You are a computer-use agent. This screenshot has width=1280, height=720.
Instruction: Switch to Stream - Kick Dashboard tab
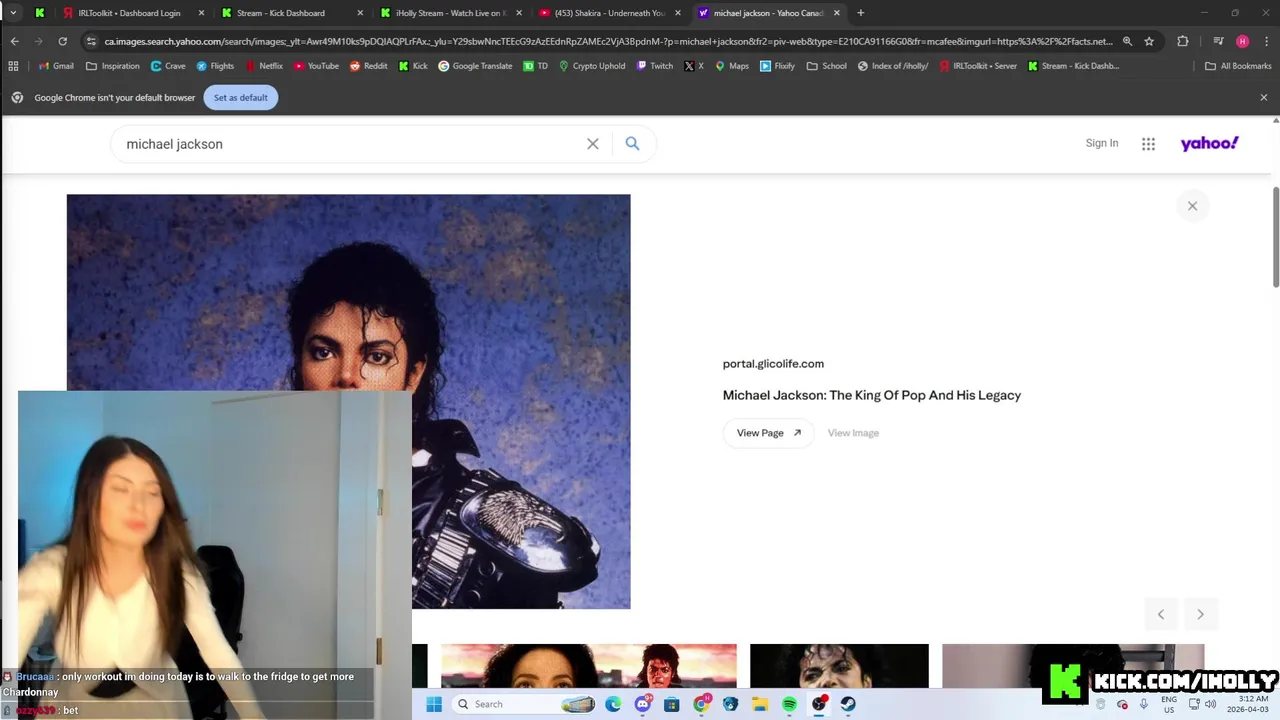pyautogui.click(x=292, y=13)
